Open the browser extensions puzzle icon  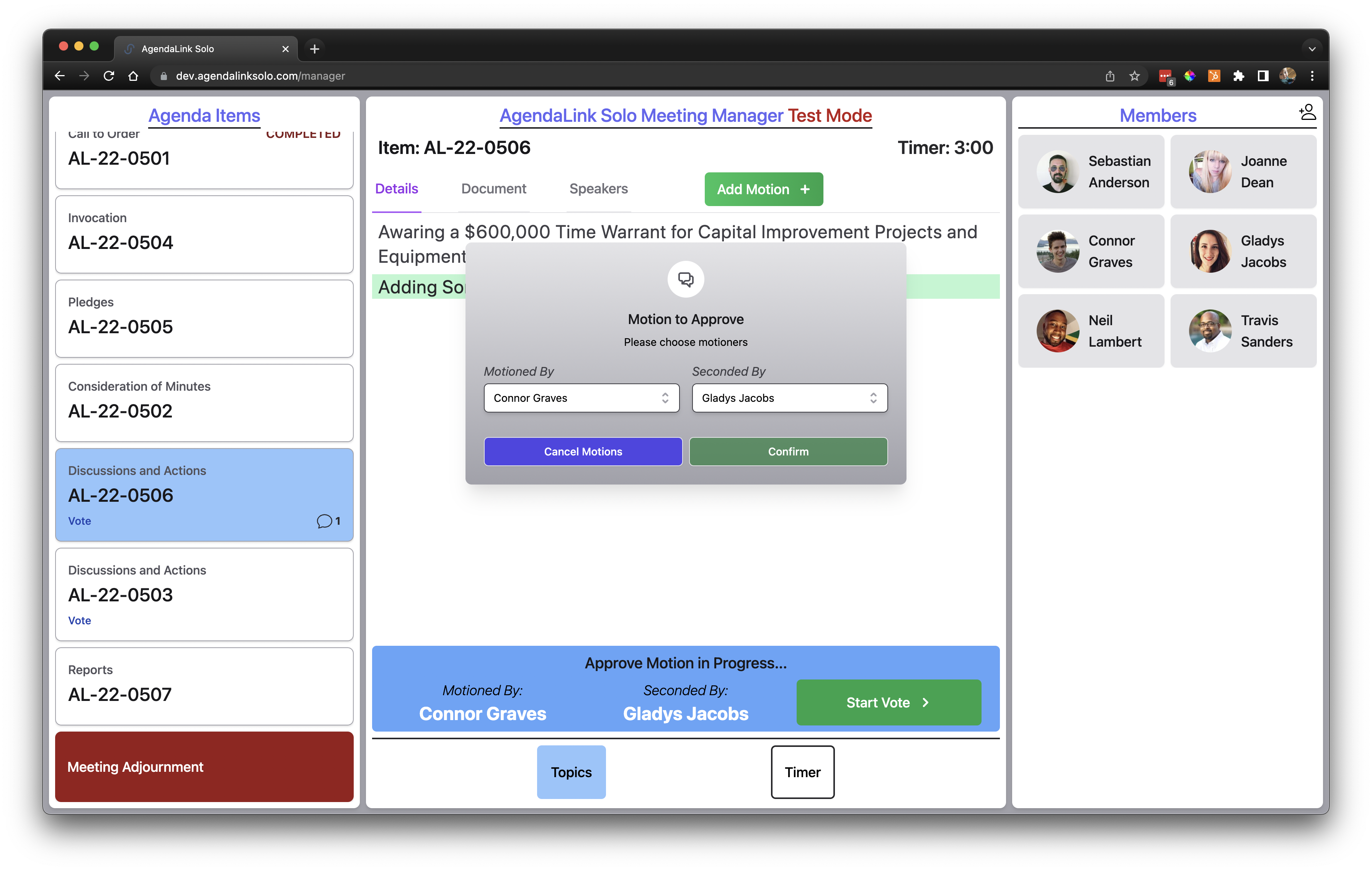tap(1238, 76)
